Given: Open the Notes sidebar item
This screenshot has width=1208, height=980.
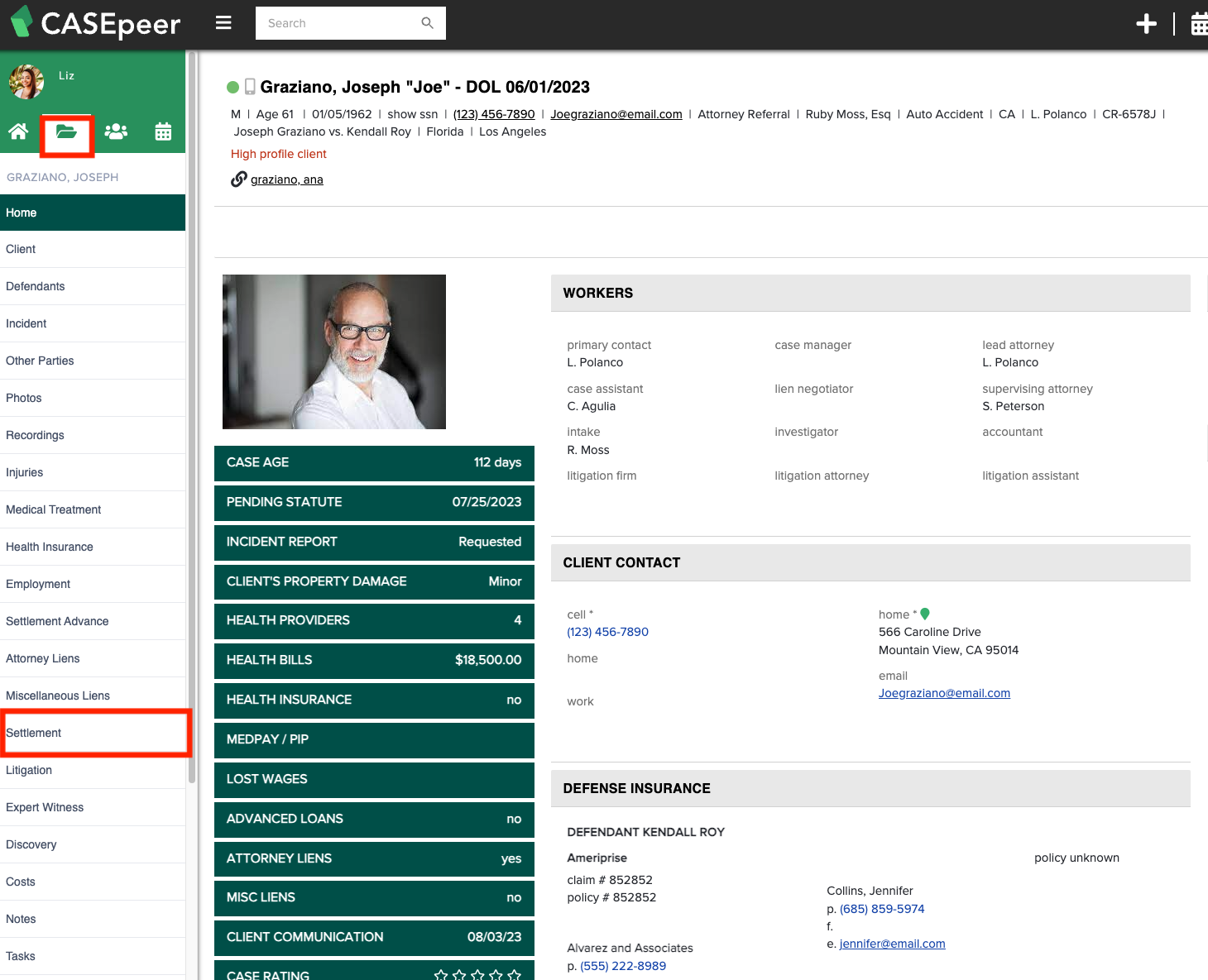Looking at the screenshot, I should tap(93, 919).
